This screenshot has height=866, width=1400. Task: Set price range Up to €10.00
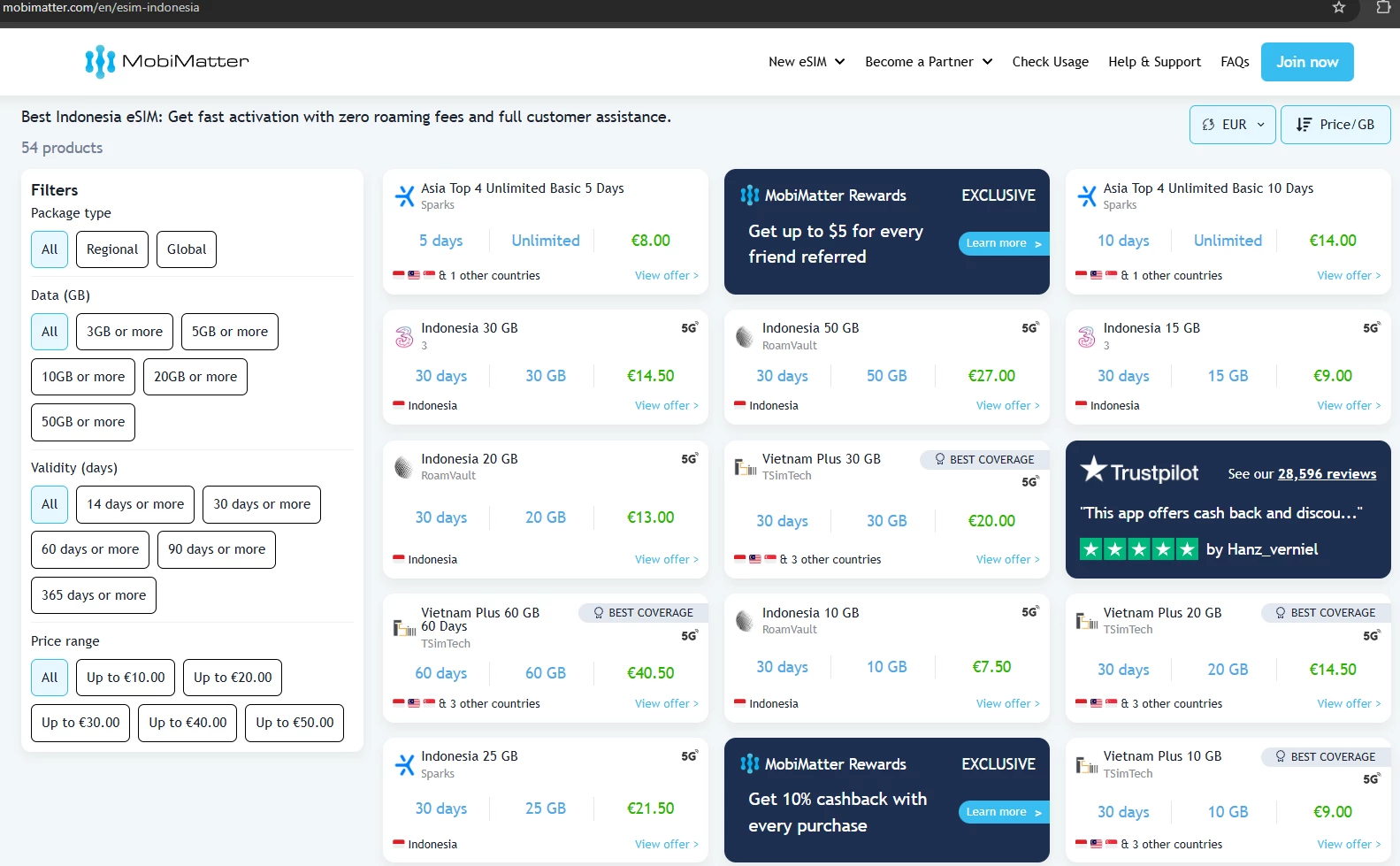[x=126, y=678]
